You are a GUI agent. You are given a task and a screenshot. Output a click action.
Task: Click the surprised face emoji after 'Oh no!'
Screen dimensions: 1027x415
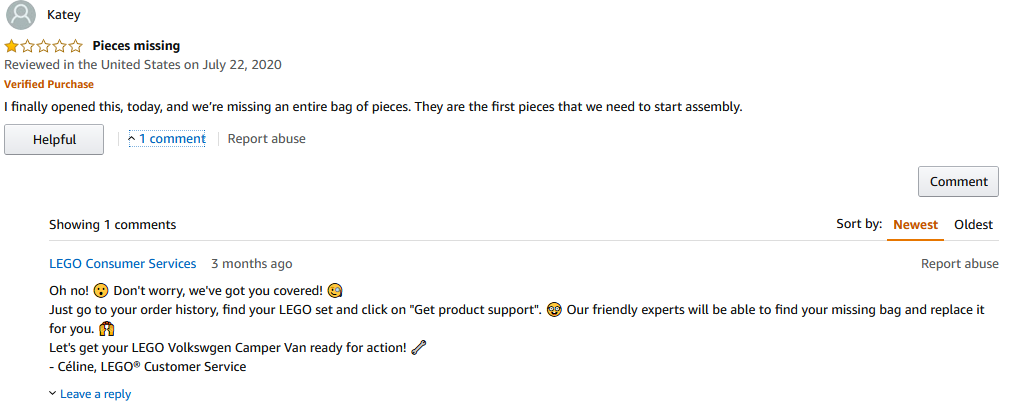pos(100,290)
